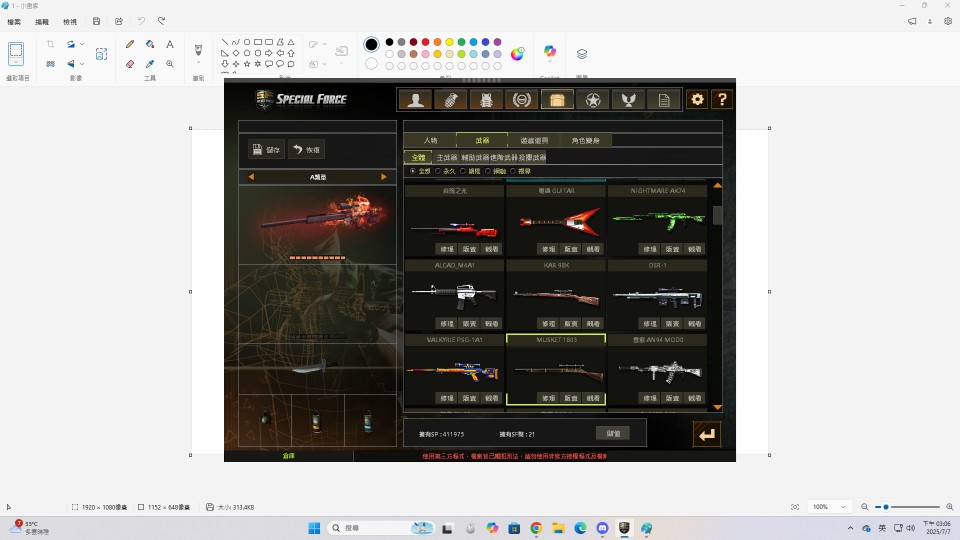Screen dimensions: 960x540
Task: Click the taskbar search box
Action: 381,528
